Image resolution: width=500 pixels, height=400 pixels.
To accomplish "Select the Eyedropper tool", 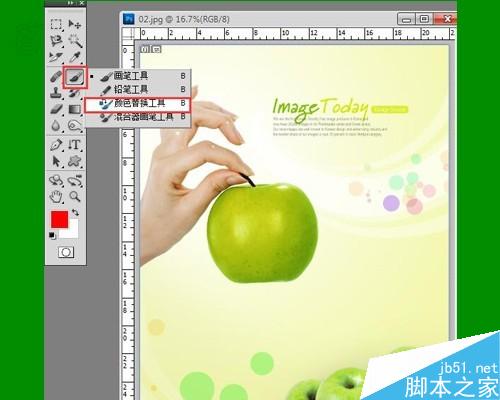I will 75,57.
